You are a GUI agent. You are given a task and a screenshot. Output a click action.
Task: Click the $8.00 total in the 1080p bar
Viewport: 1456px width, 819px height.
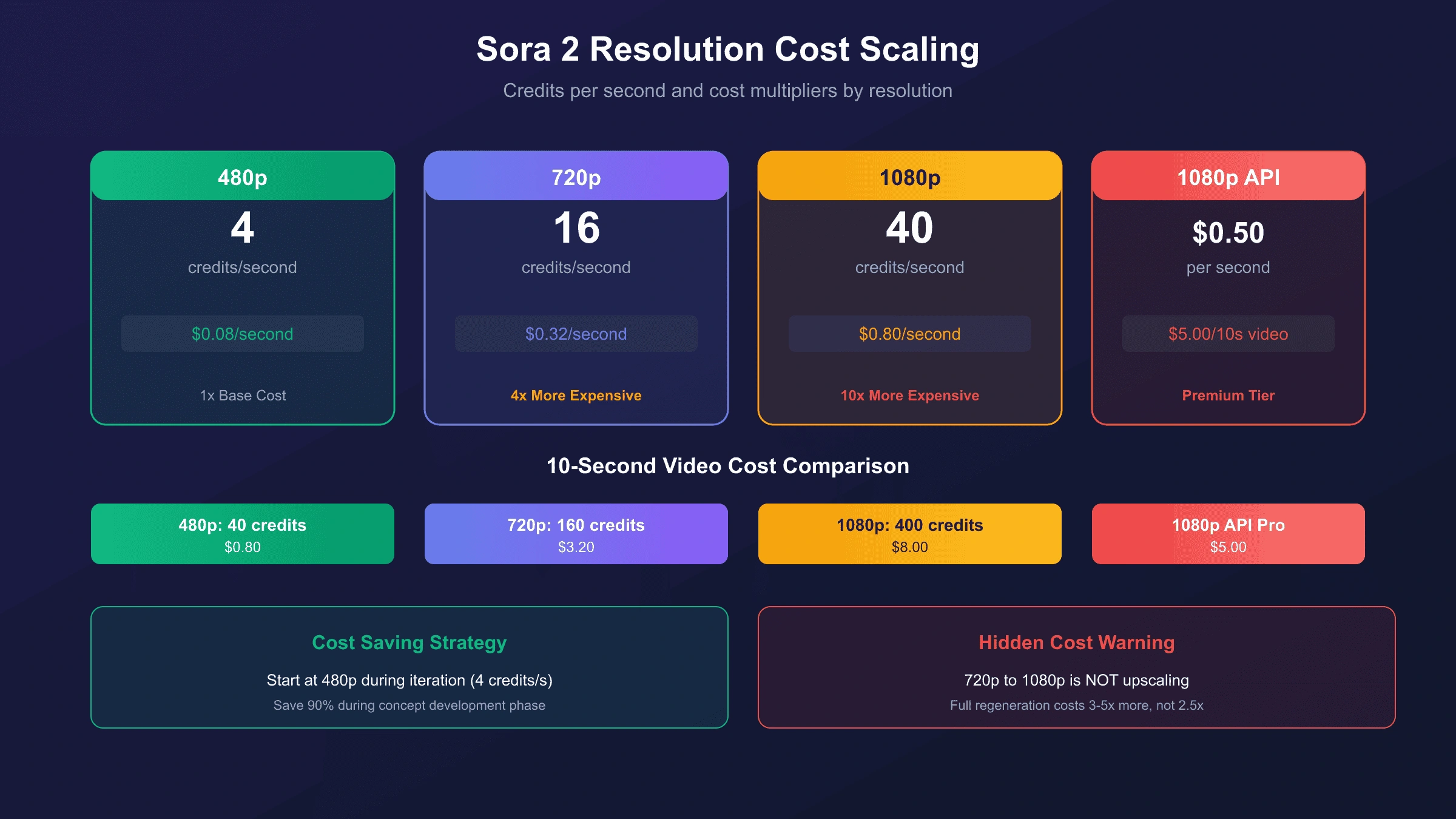point(910,547)
